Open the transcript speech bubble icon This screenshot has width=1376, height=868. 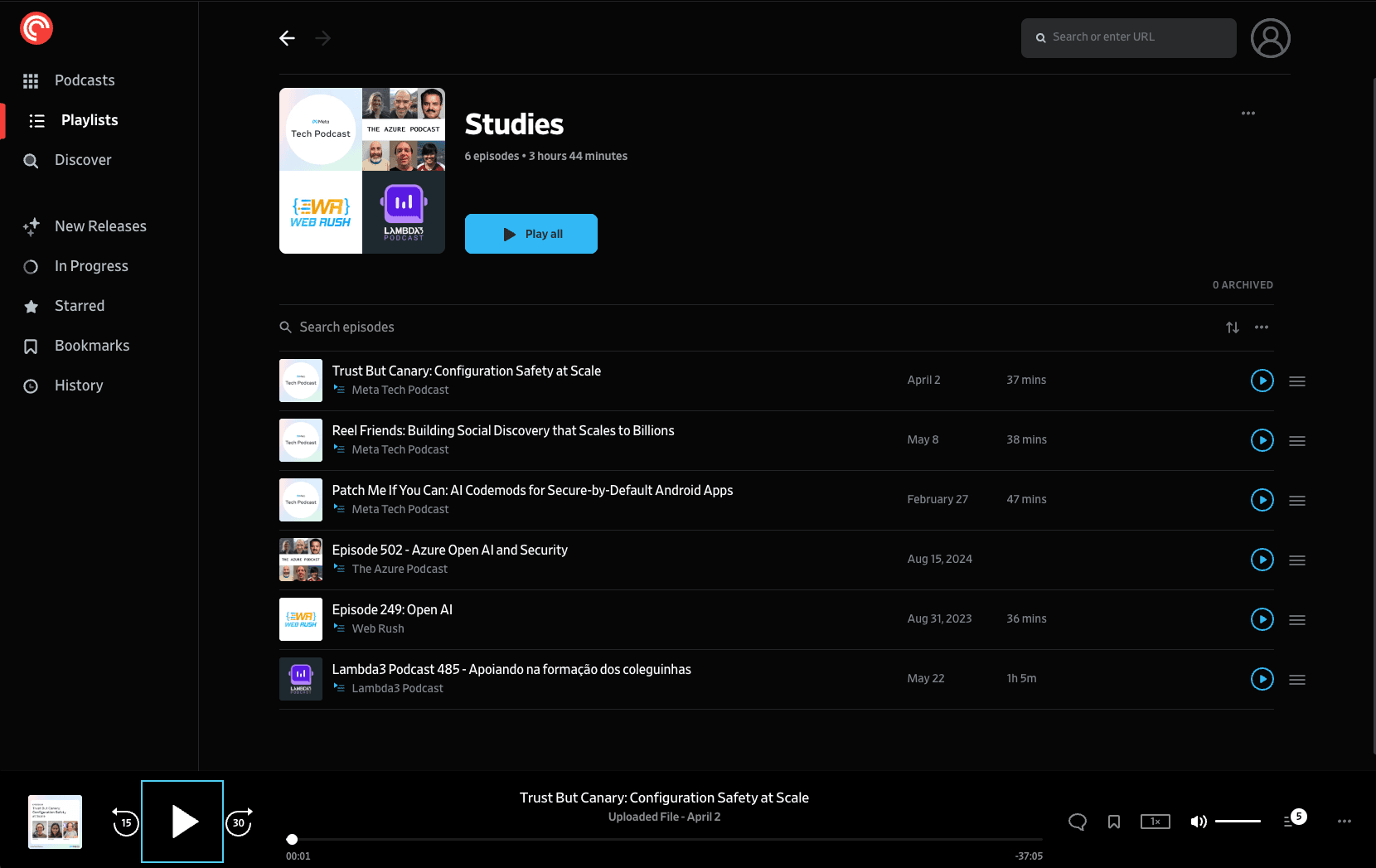click(x=1078, y=822)
